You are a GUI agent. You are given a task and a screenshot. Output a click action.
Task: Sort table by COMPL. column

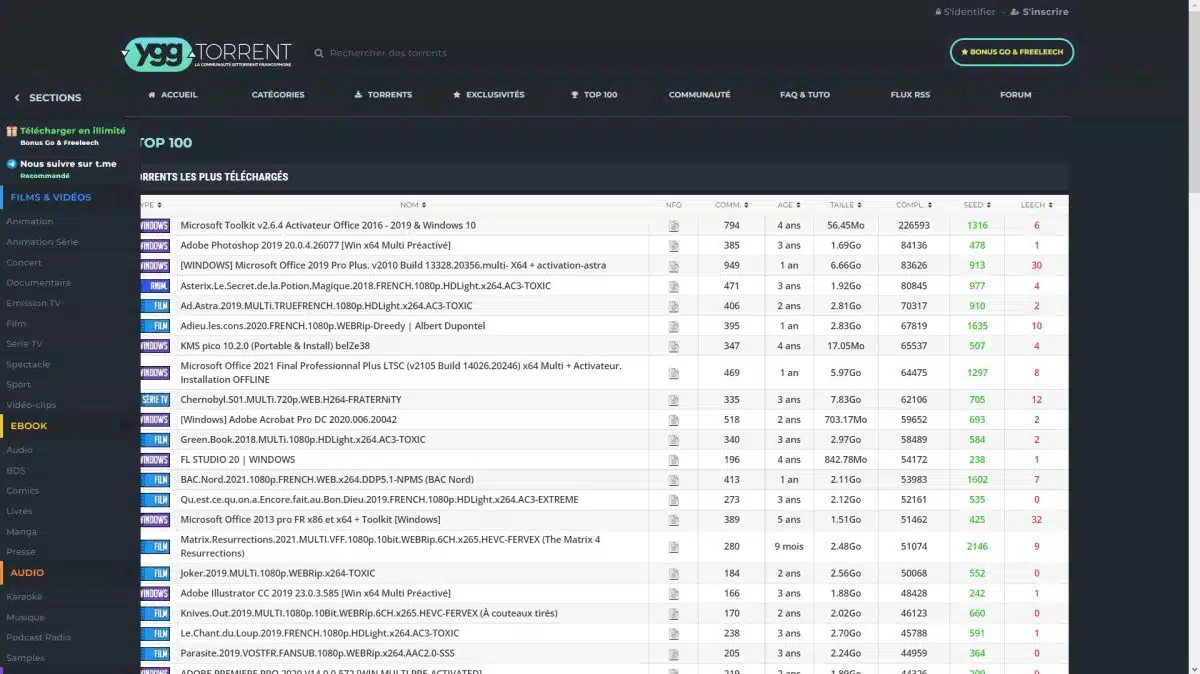[x=913, y=205]
